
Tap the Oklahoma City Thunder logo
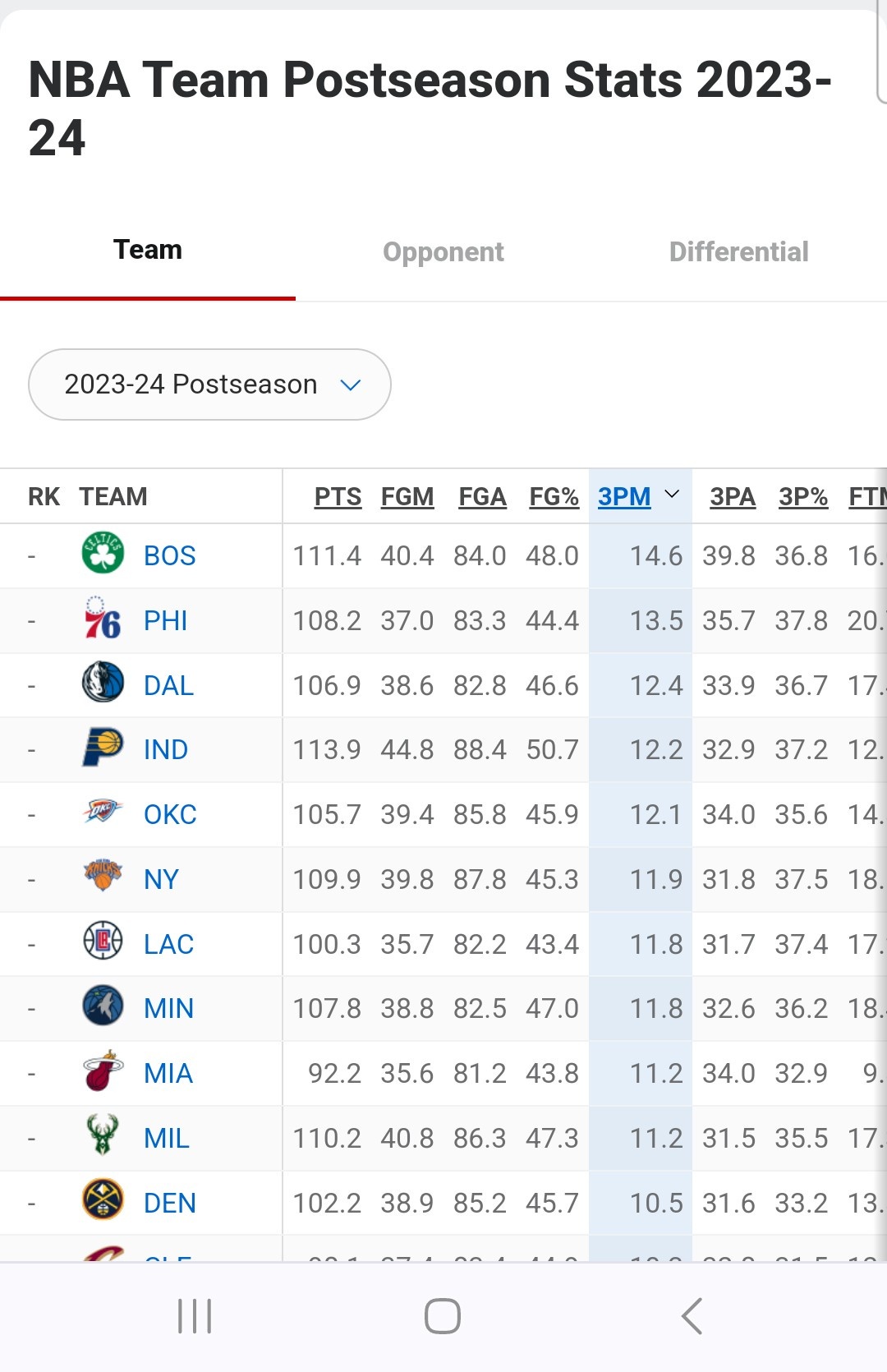pyautogui.click(x=103, y=813)
